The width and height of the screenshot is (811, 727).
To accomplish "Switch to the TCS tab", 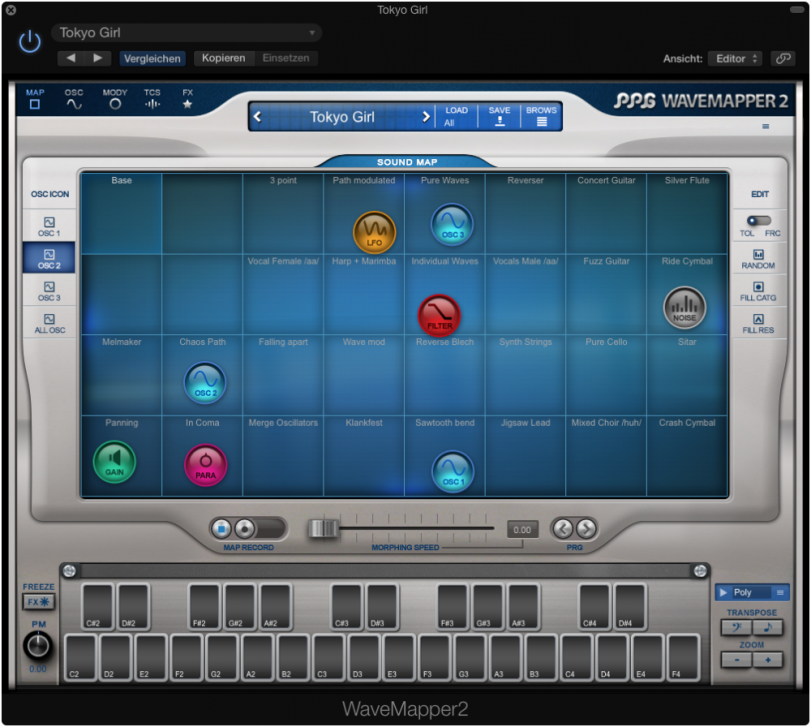I will [x=152, y=99].
